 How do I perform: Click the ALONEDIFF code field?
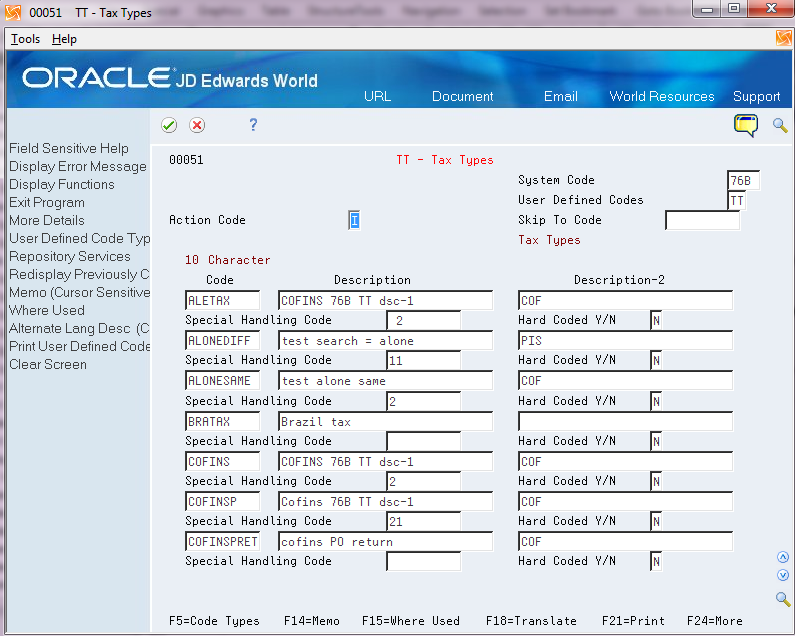(223, 340)
